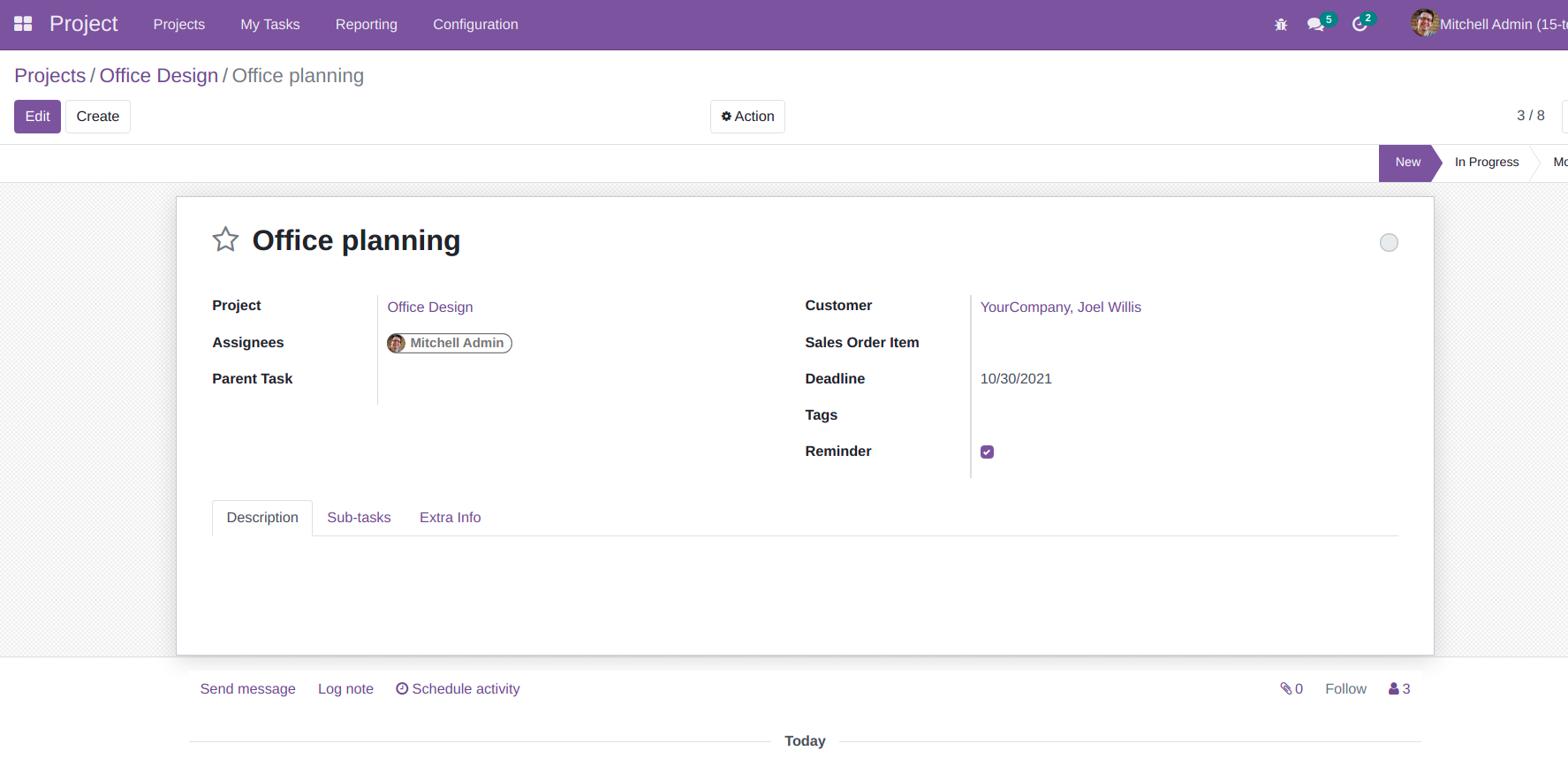Set kanban state with grey circle

[x=1389, y=242]
